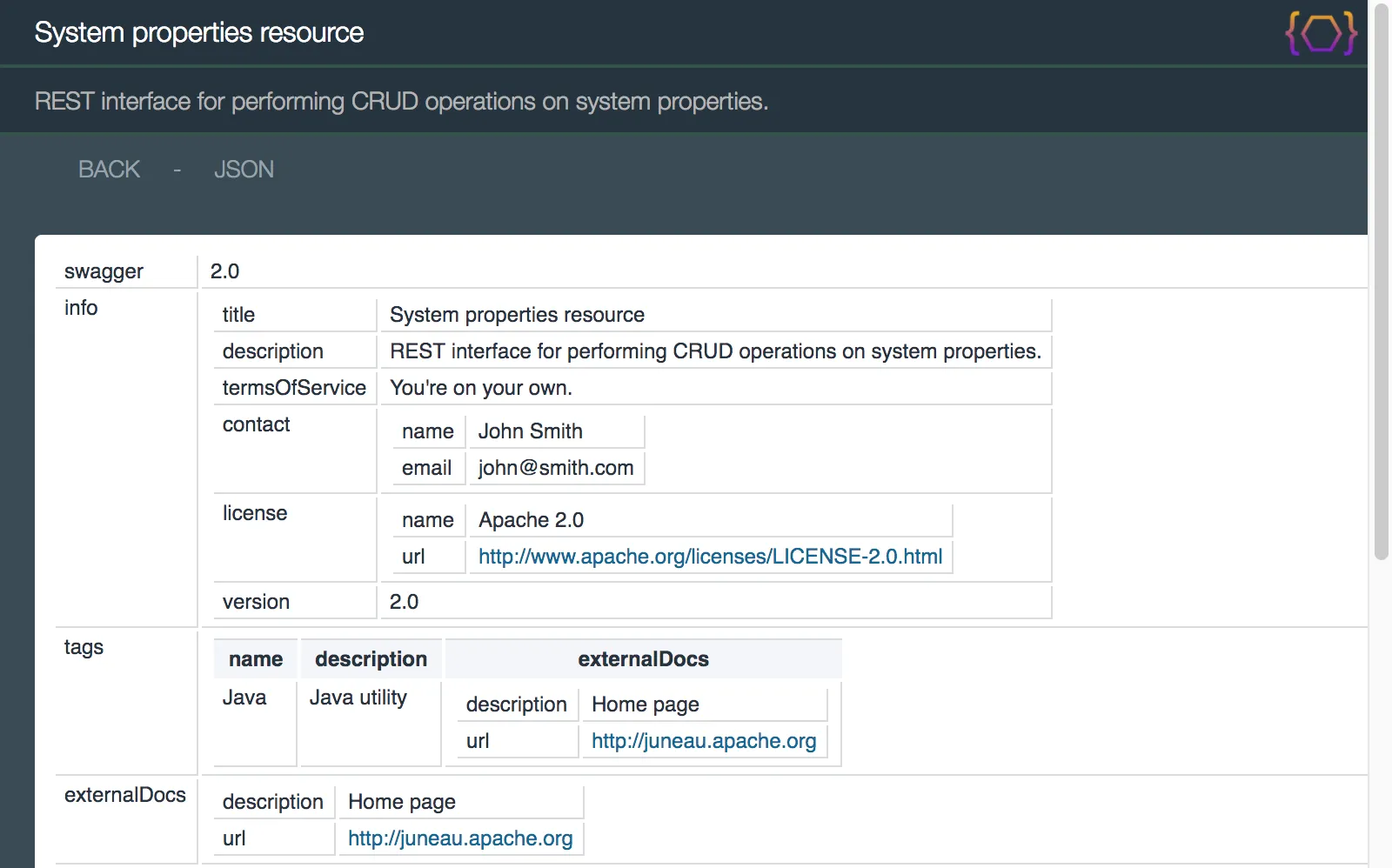Click the 'System properties resource' page header

(199, 33)
